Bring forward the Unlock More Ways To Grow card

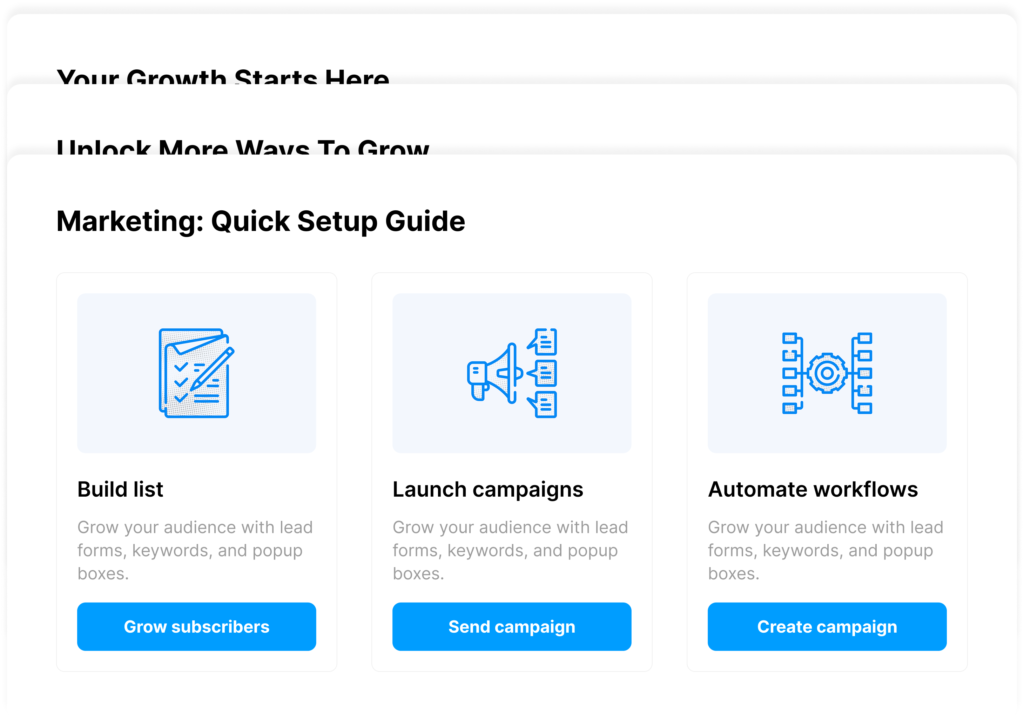click(x=243, y=148)
